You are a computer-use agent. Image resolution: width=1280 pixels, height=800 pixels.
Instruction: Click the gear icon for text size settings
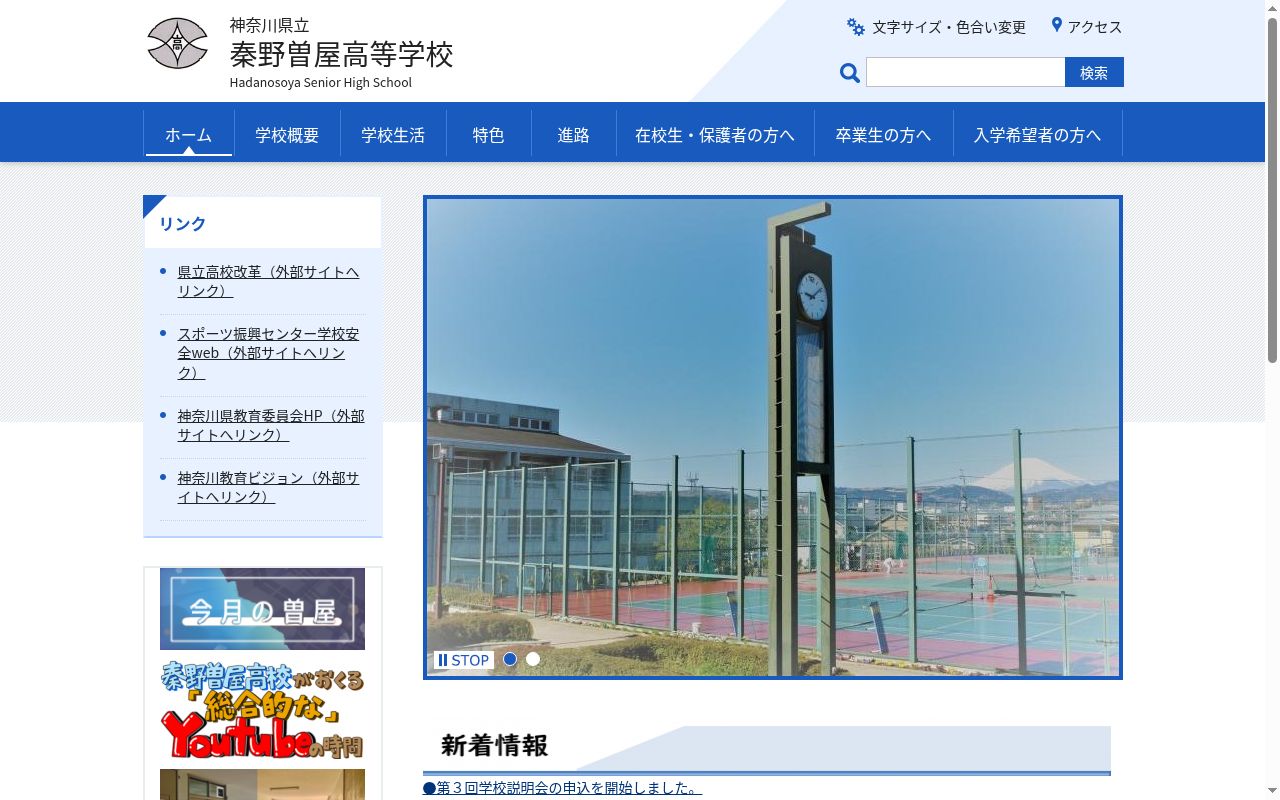coord(855,27)
